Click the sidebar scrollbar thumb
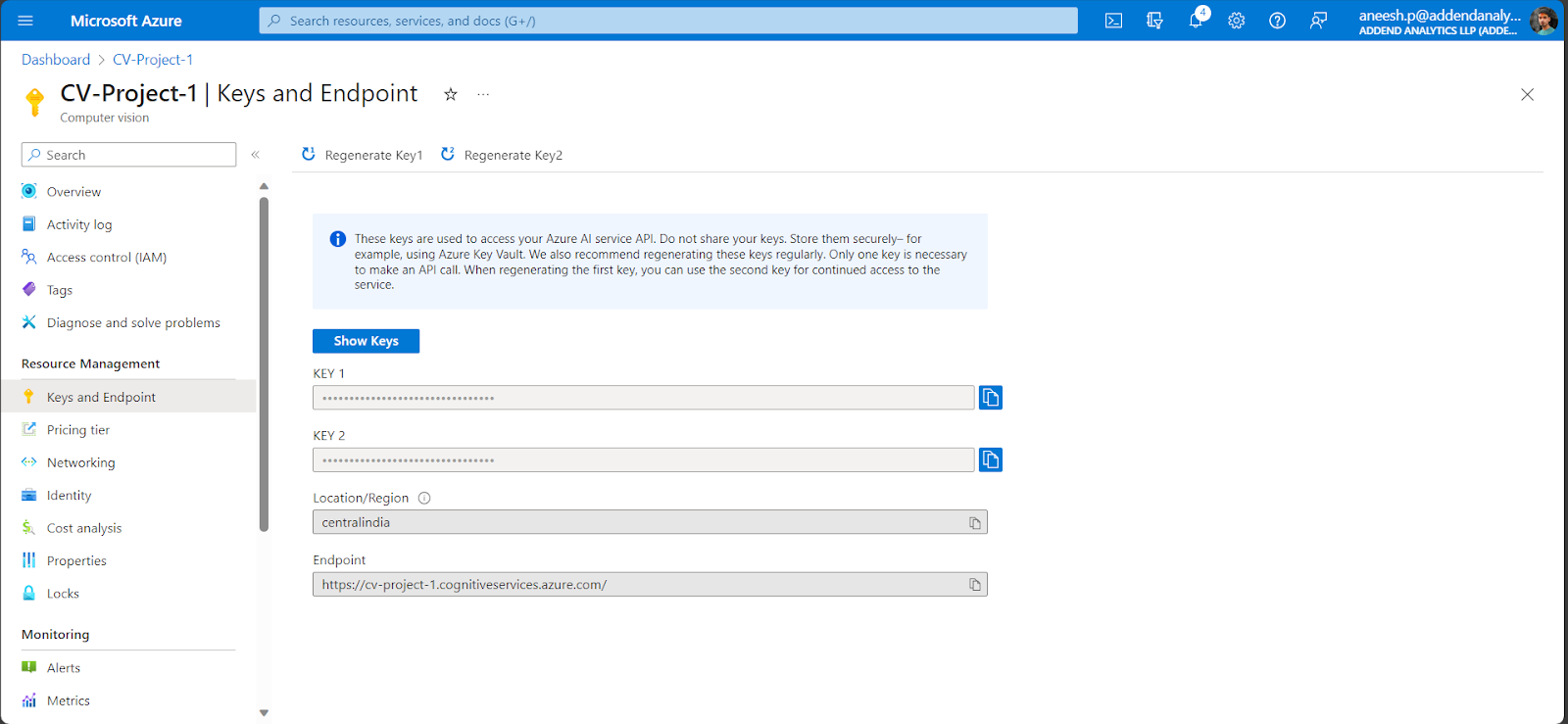 264,364
